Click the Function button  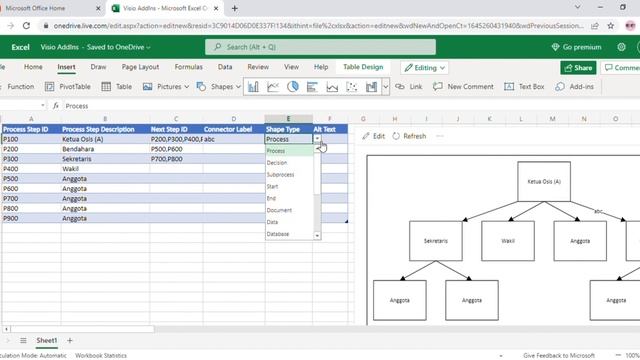[x=20, y=87]
